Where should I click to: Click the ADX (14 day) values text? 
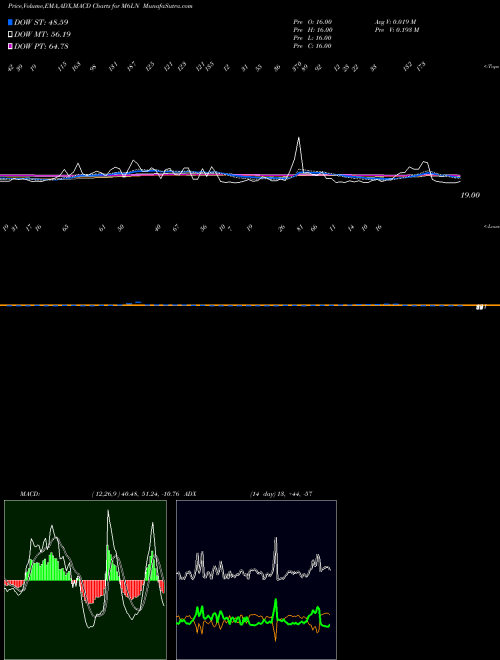[281, 494]
